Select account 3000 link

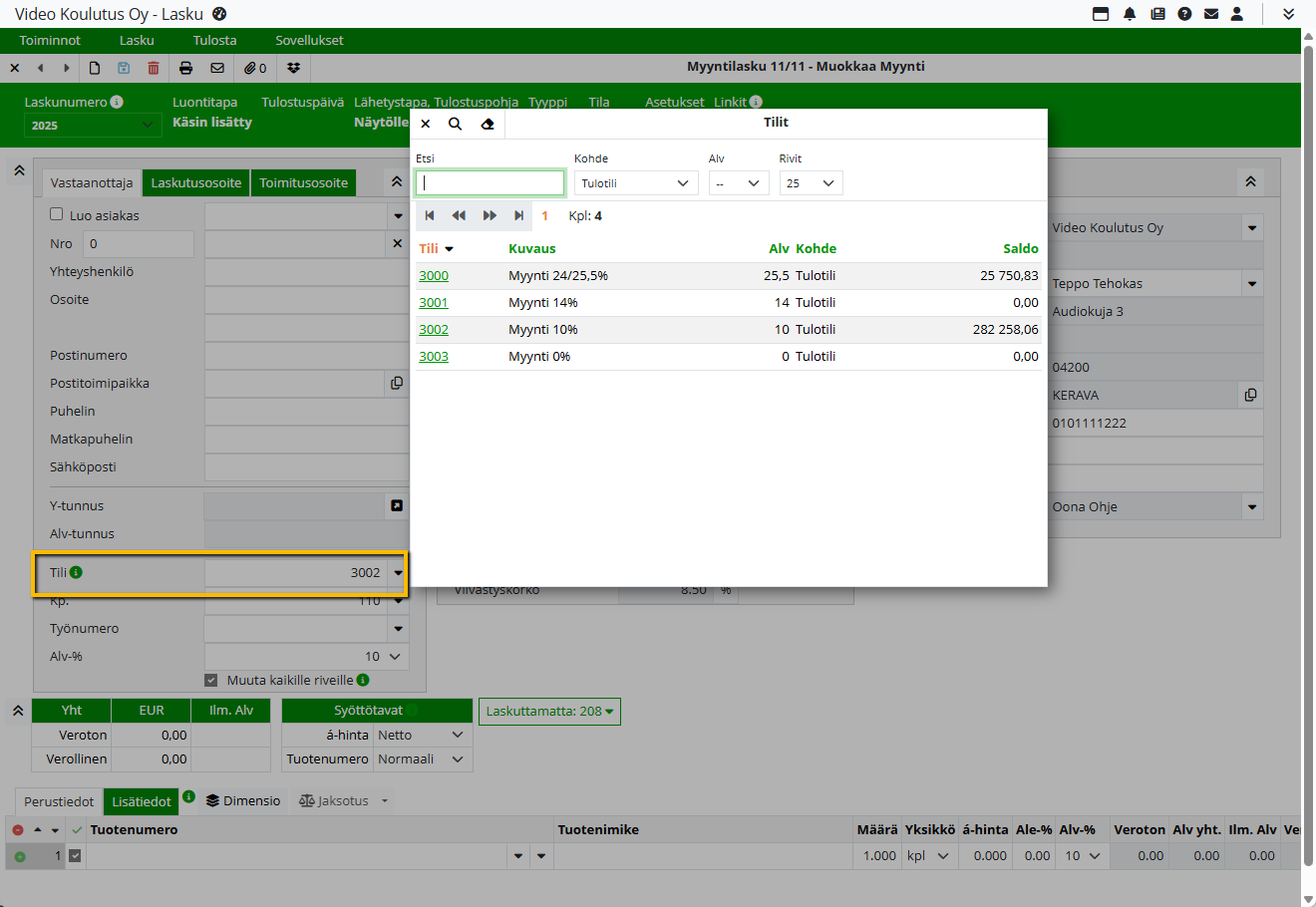point(434,276)
